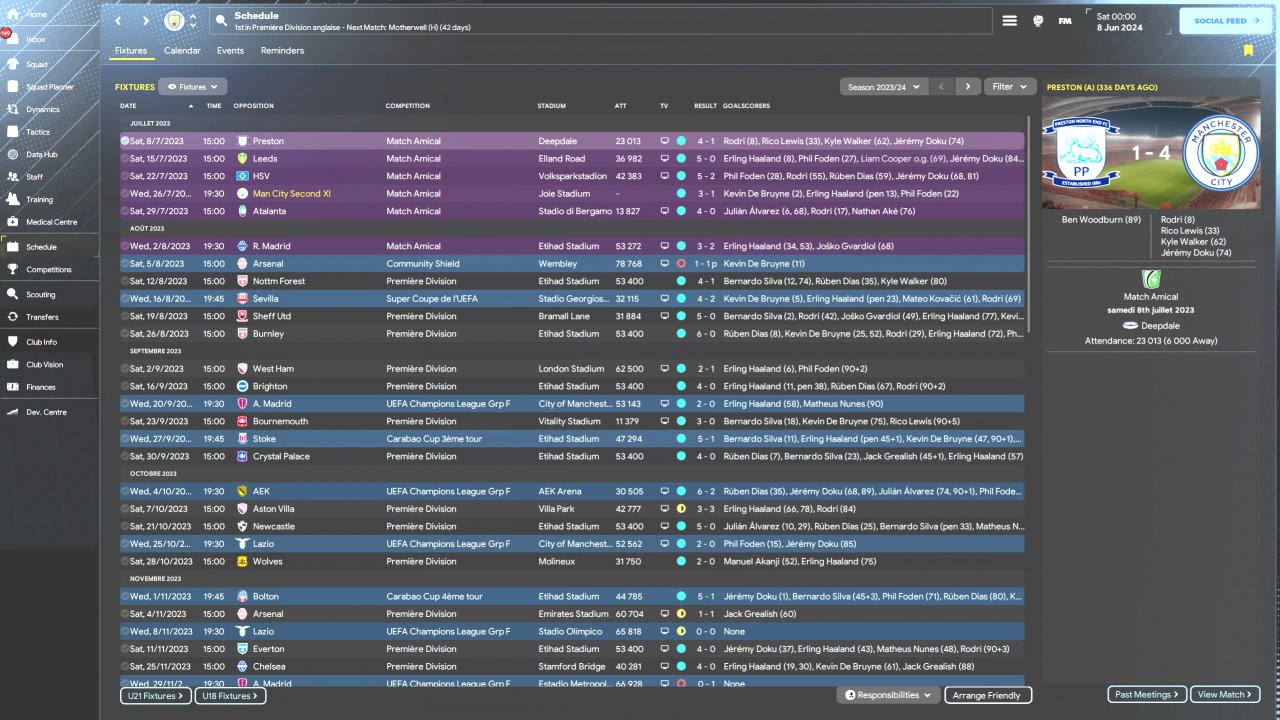Expand the club switcher chevrons beside the badge
This screenshot has height=720, width=1280.
(192, 21)
